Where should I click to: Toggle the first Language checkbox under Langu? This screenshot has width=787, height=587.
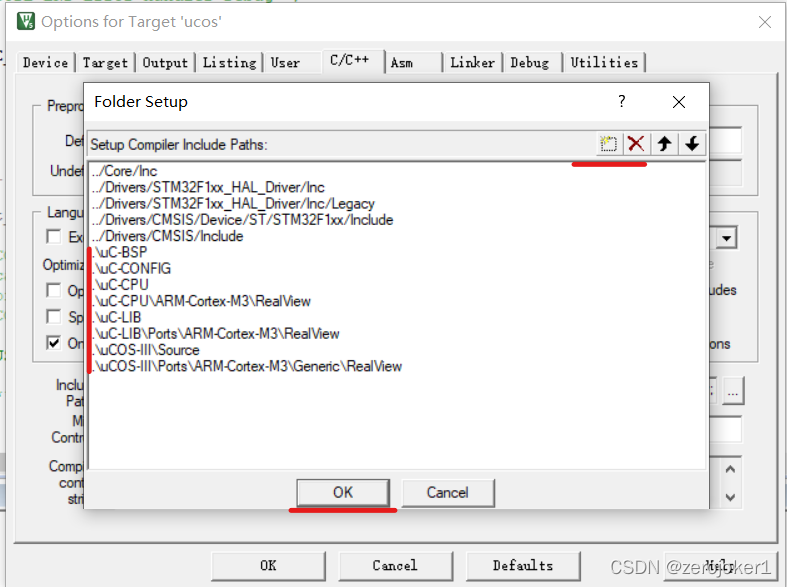(x=54, y=236)
